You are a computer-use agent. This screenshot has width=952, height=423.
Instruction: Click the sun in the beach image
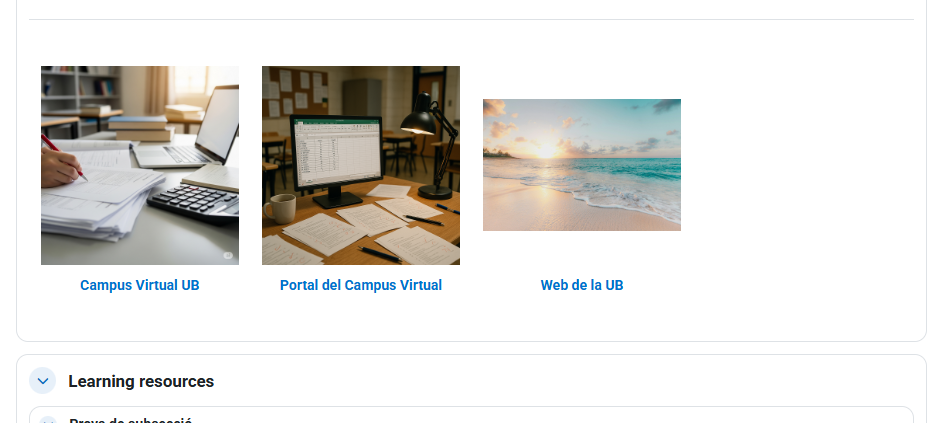pyautogui.click(x=546, y=151)
